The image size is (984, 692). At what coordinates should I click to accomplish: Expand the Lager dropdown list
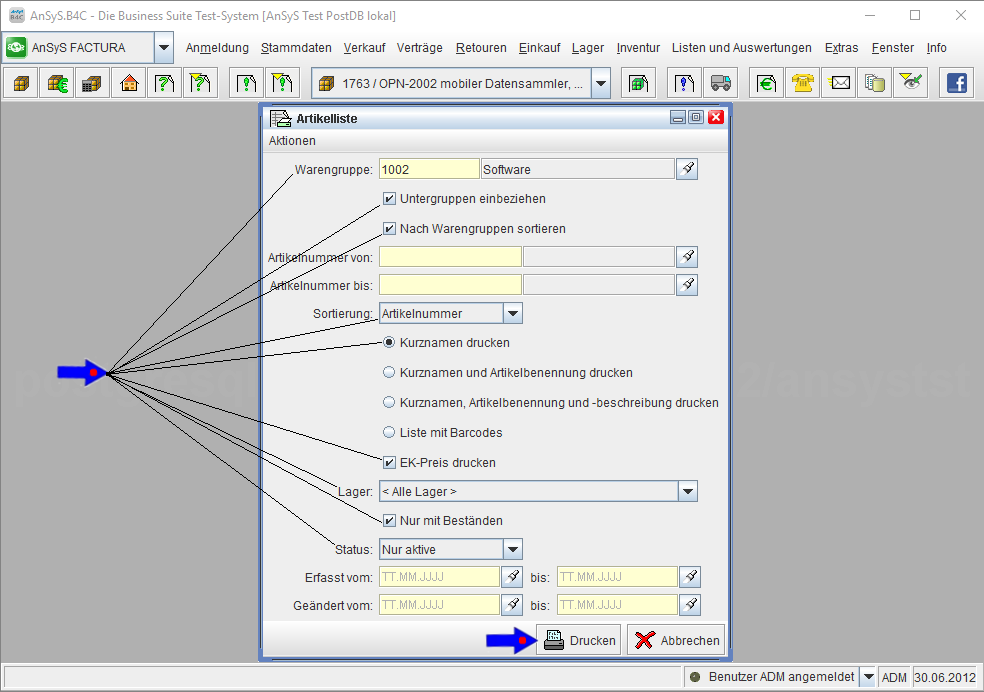tap(687, 491)
